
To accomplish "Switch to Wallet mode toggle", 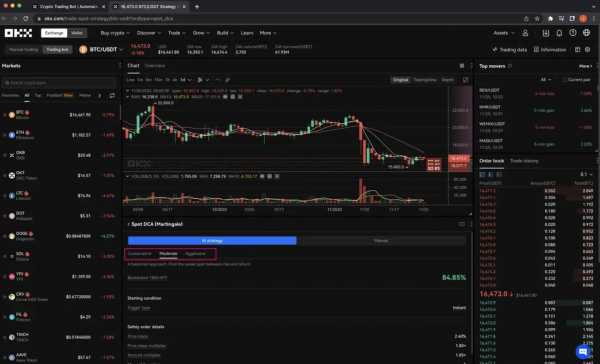I will tap(77, 33).
